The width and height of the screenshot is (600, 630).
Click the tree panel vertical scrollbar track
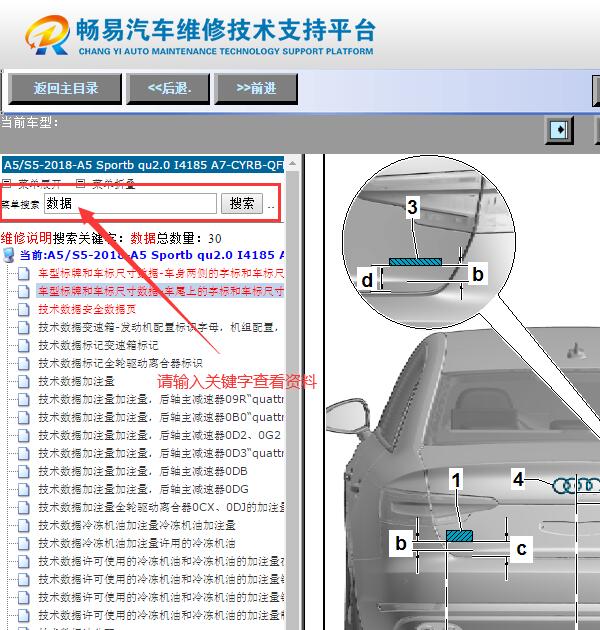[293, 398]
